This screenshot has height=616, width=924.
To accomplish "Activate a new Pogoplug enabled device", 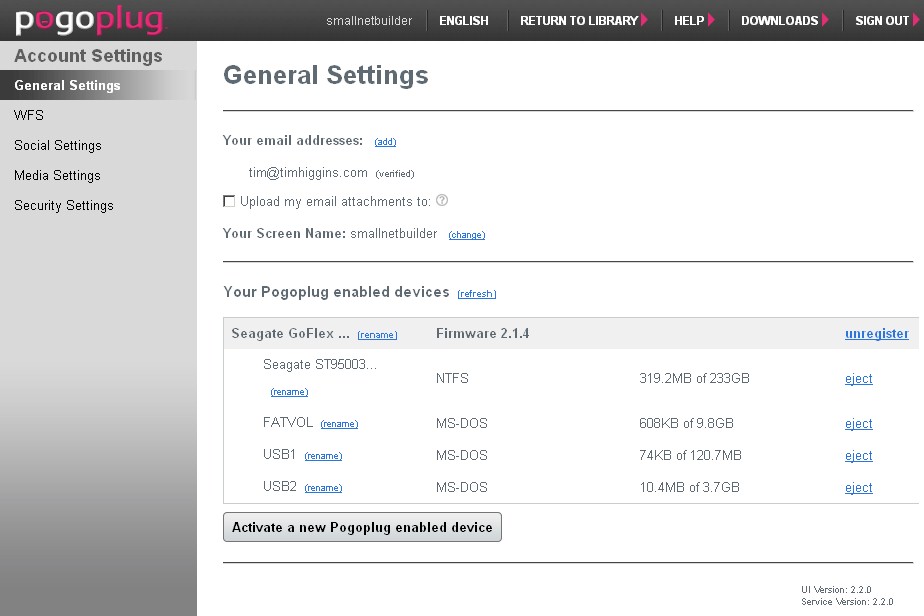I will click(x=362, y=527).
